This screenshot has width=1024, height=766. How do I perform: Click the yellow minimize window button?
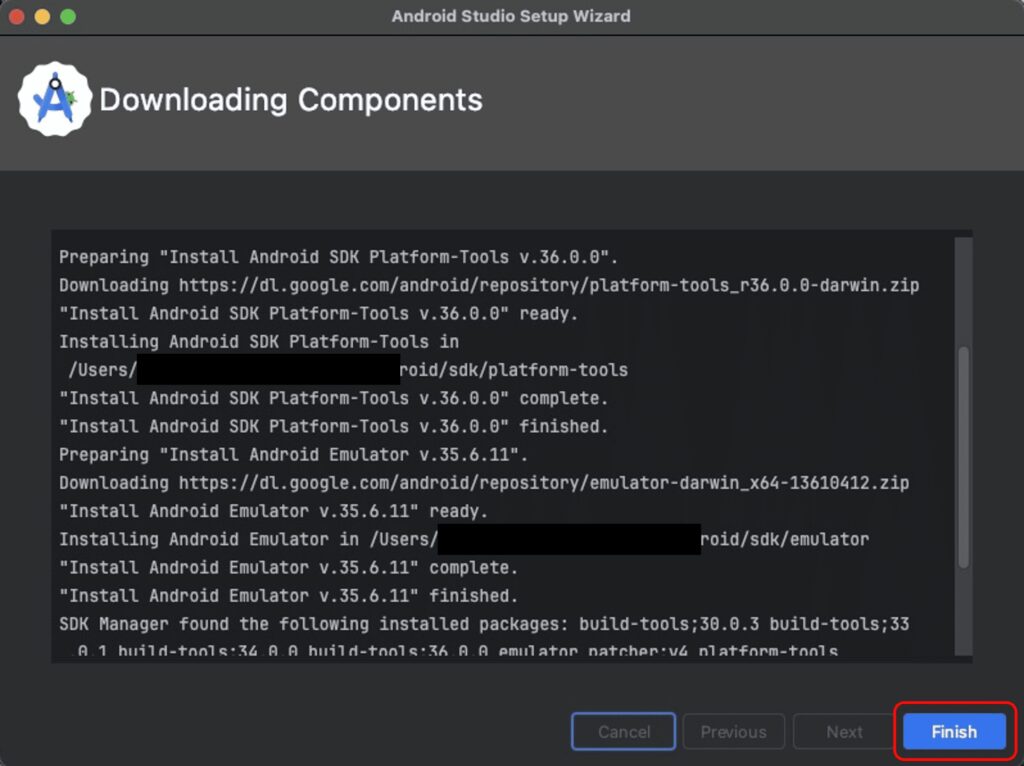[42, 16]
